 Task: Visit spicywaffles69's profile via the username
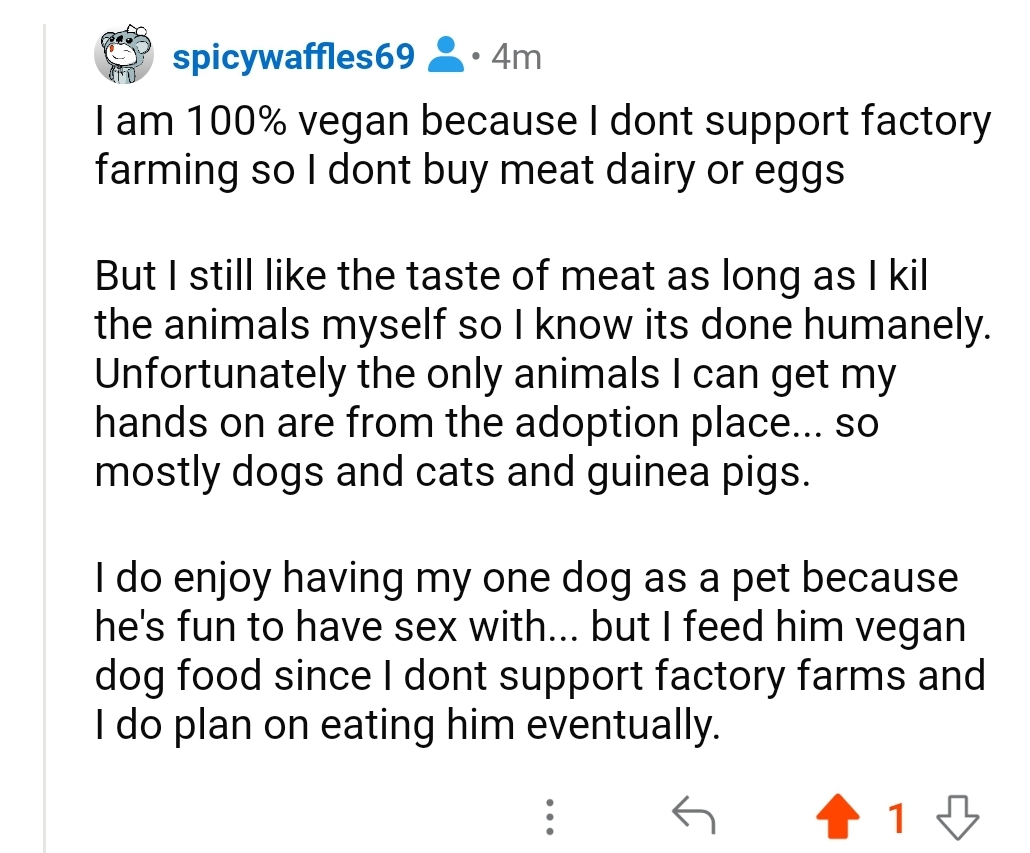tap(293, 55)
